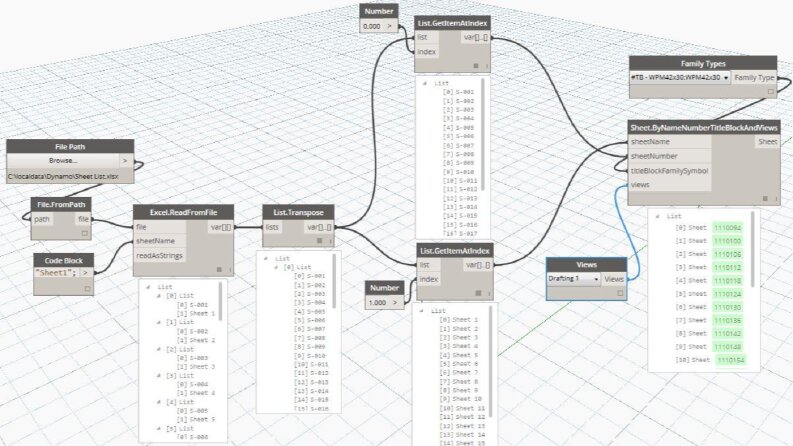Image resolution: width=793 pixels, height=446 pixels.
Task: Click '[0] S-001' in the List.Transpose preview
Action: click(309, 276)
